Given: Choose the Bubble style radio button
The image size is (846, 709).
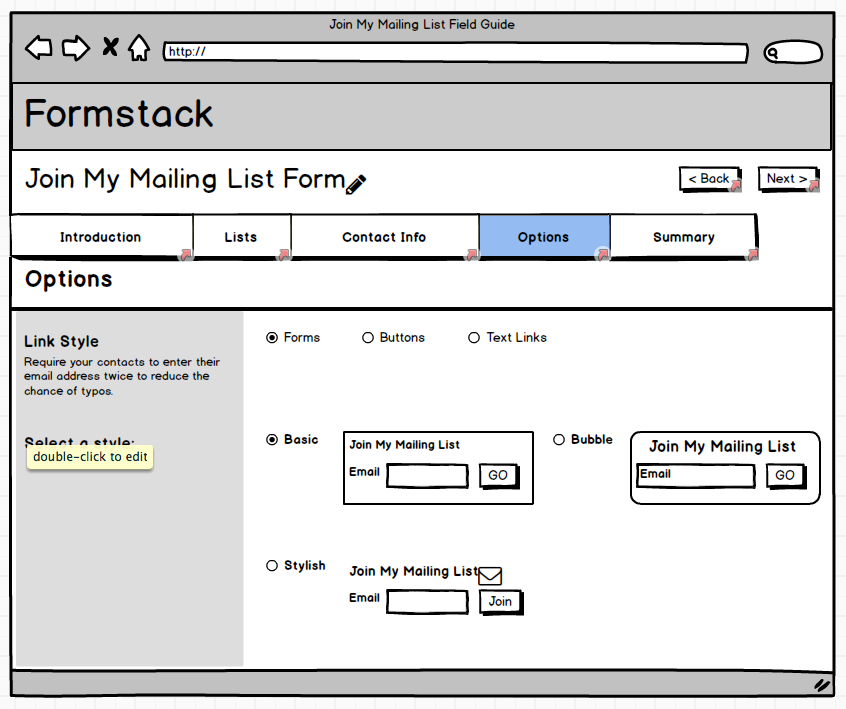Looking at the screenshot, I should point(559,440).
